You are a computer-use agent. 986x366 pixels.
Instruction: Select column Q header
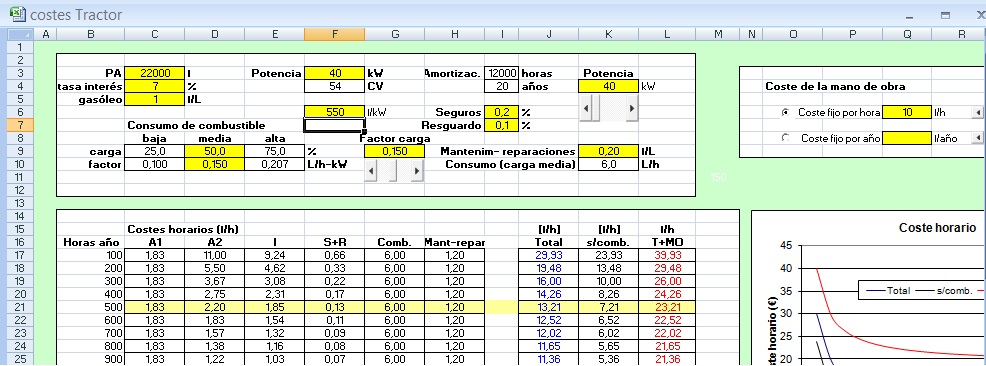tap(906, 35)
